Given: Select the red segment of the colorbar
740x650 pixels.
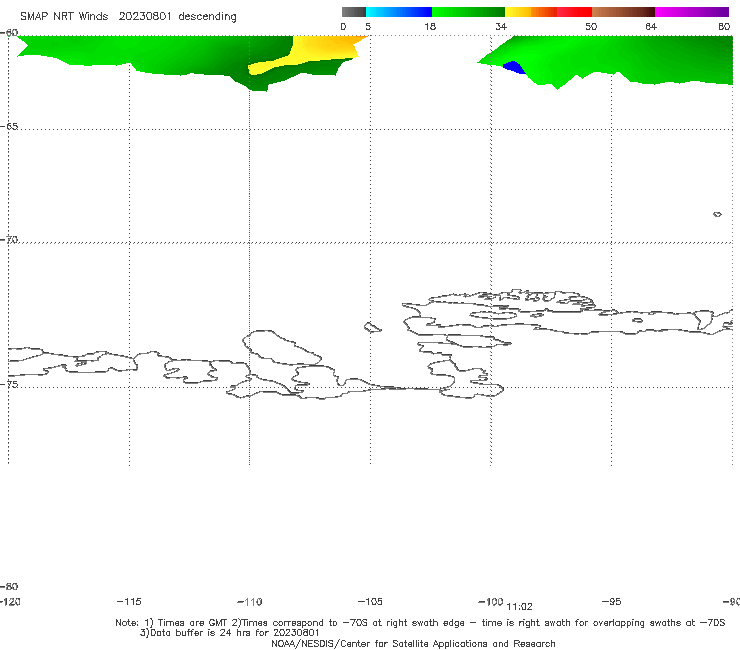Looking at the screenshot, I should click(574, 12).
